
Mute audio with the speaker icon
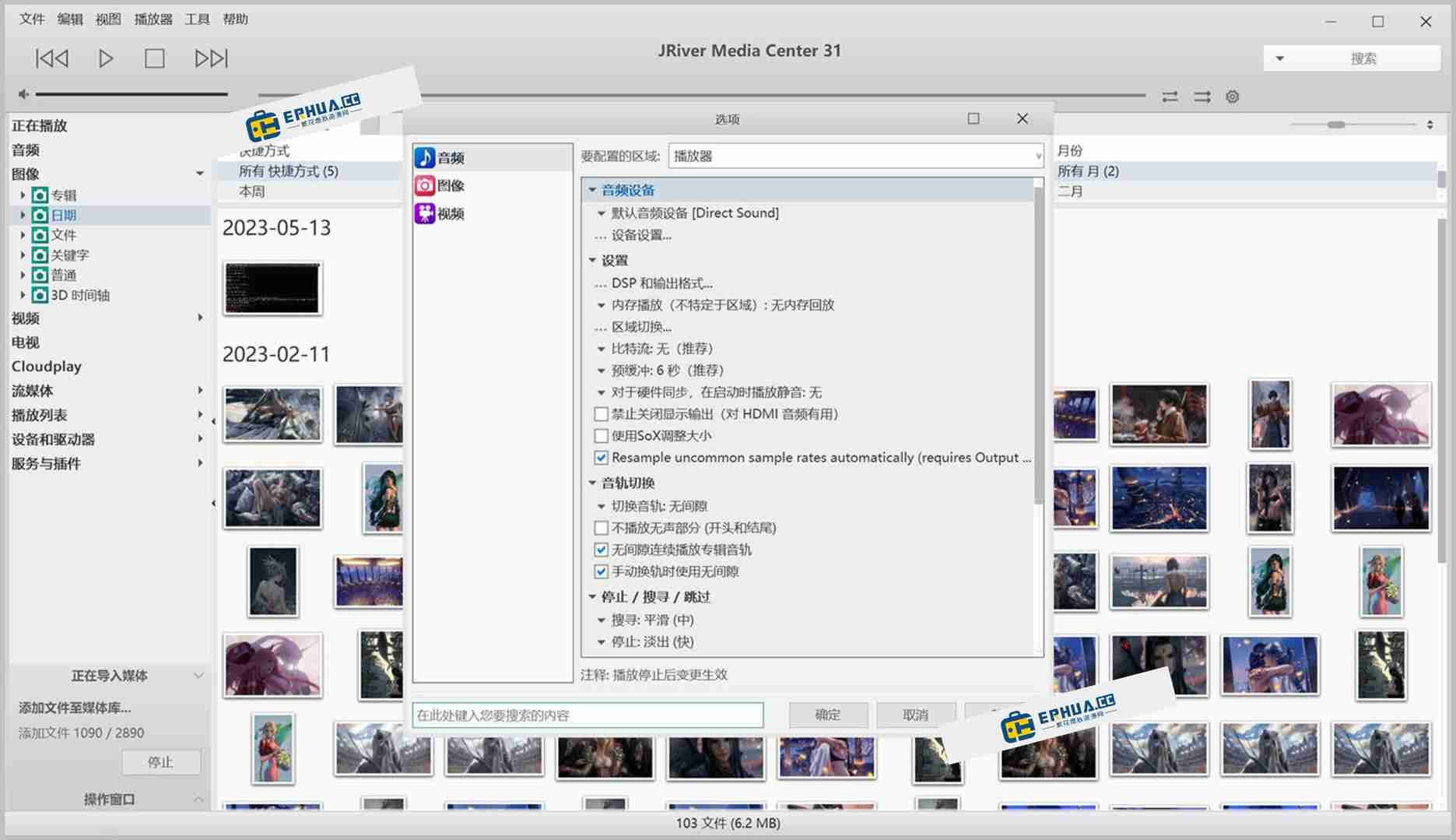tap(23, 94)
